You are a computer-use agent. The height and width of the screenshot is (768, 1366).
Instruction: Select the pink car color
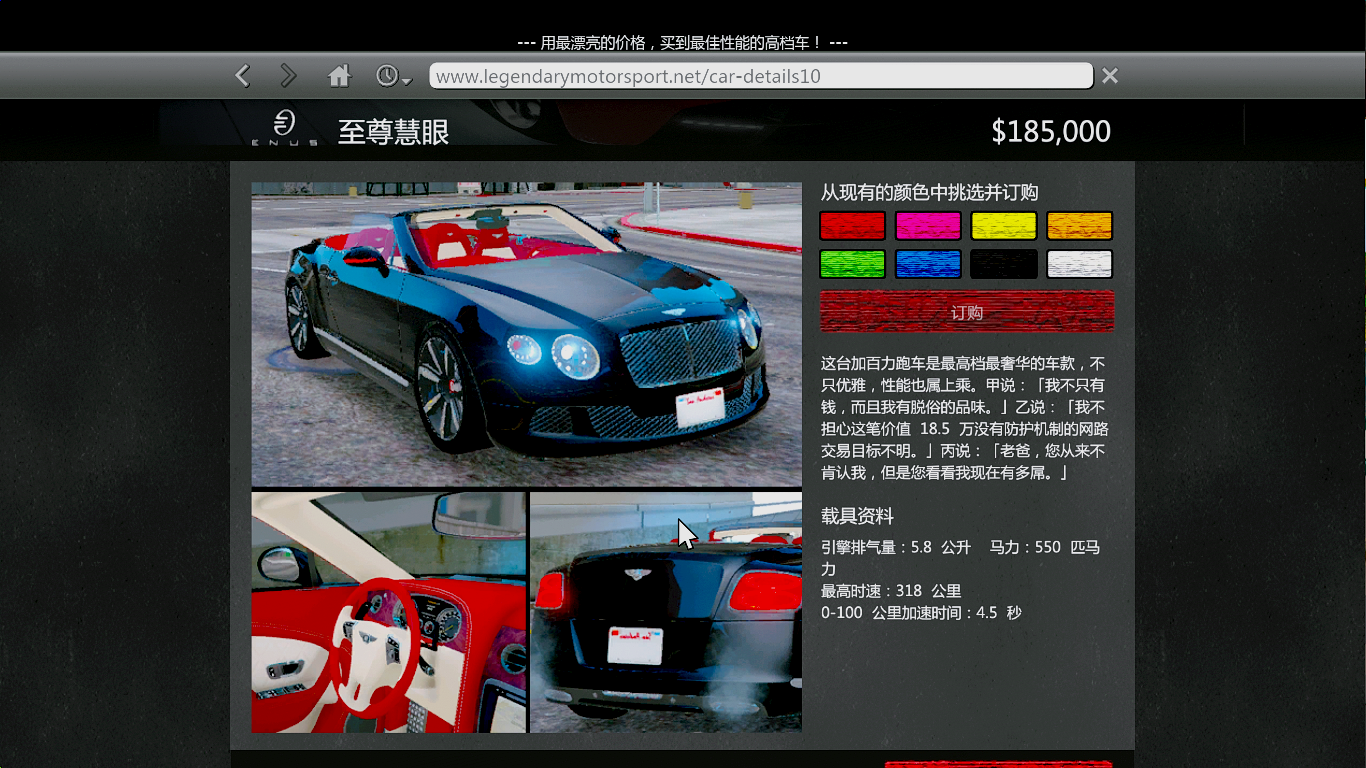(928, 226)
